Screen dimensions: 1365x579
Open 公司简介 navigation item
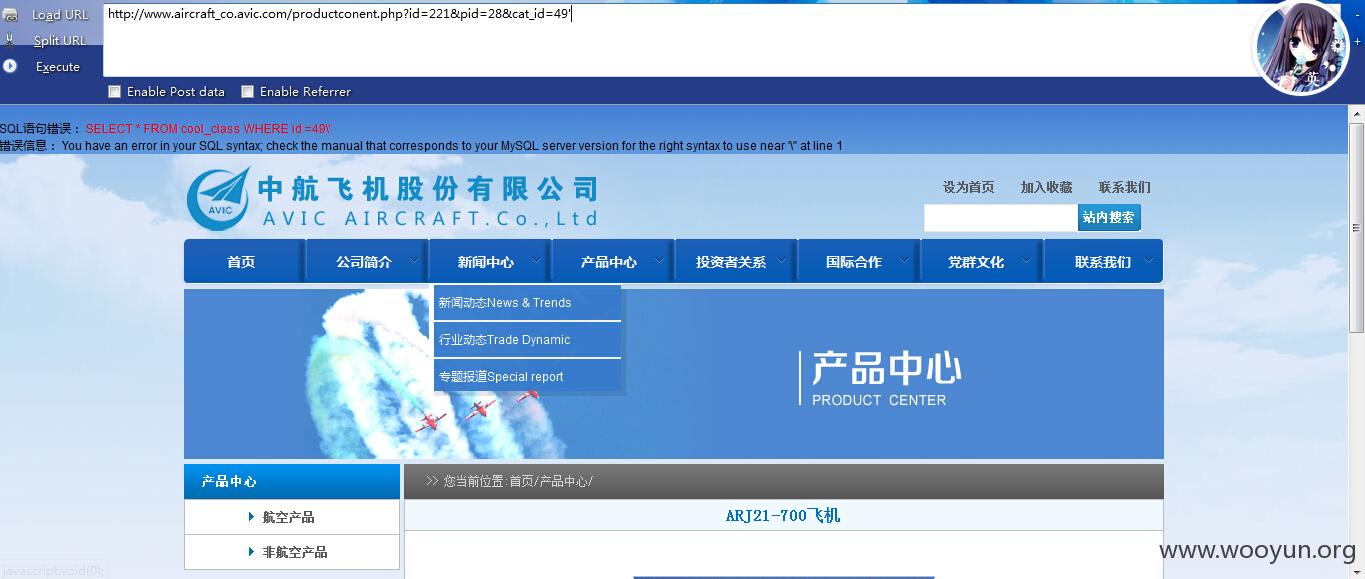[364, 262]
